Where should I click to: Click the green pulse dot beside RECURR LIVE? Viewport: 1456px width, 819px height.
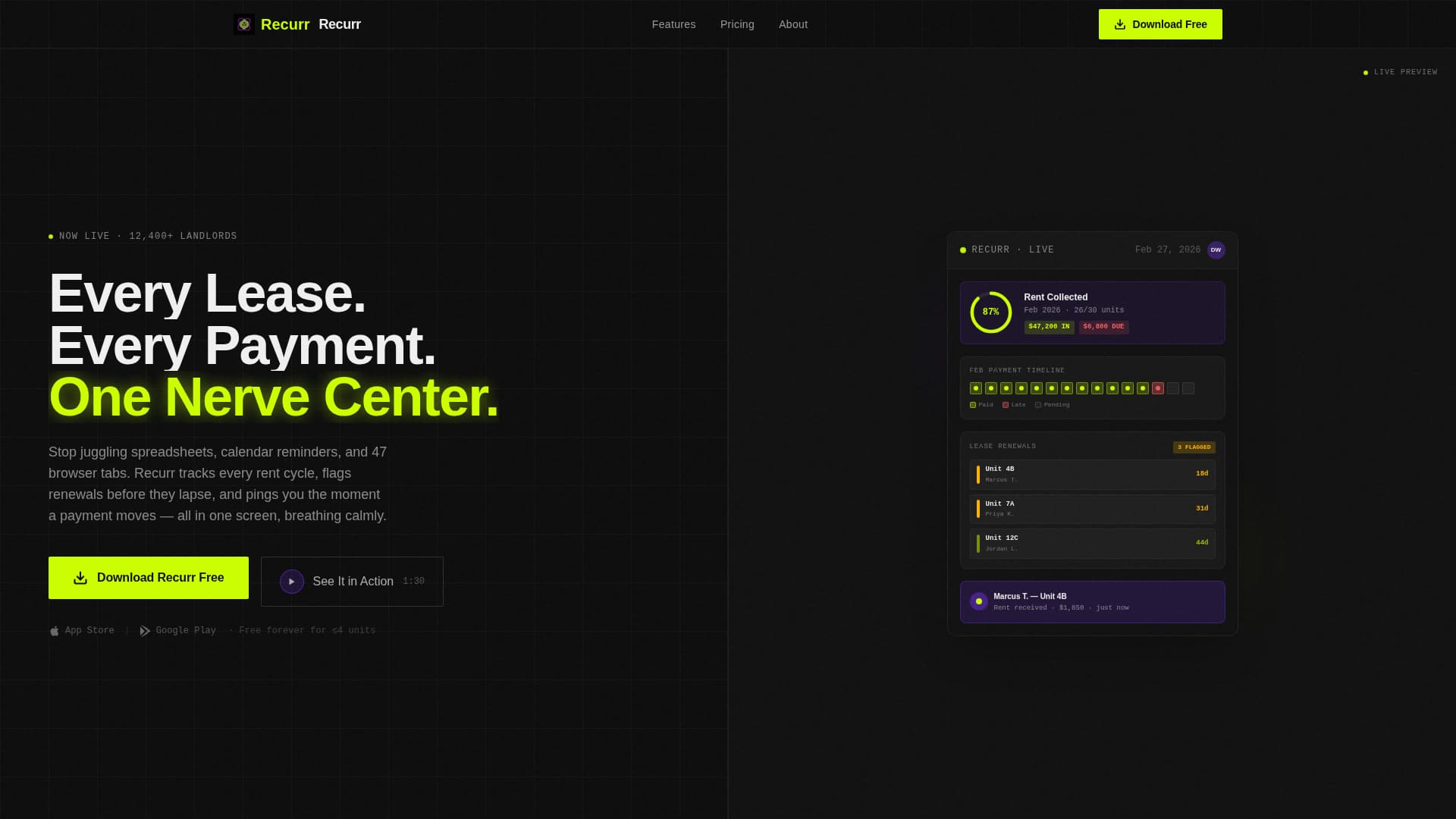click(x=962, y=249)
